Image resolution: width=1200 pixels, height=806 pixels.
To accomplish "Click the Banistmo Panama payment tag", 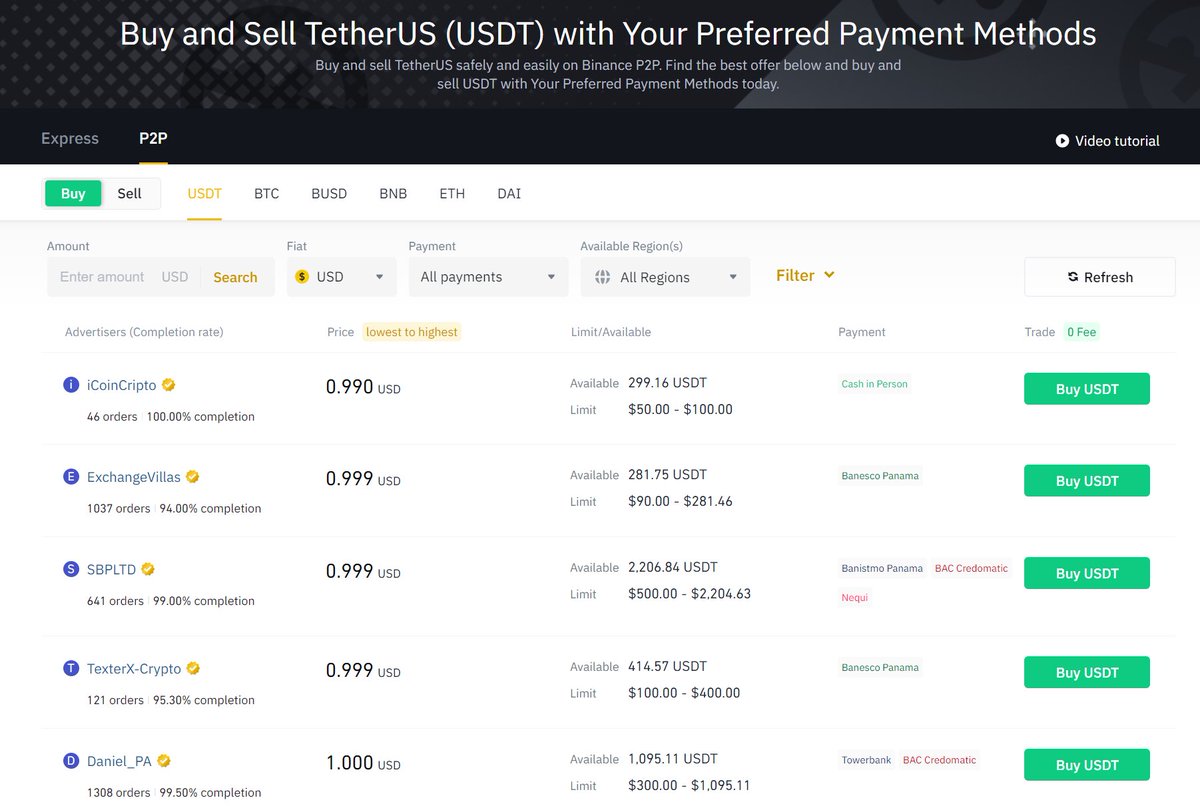I will (882, 568).
